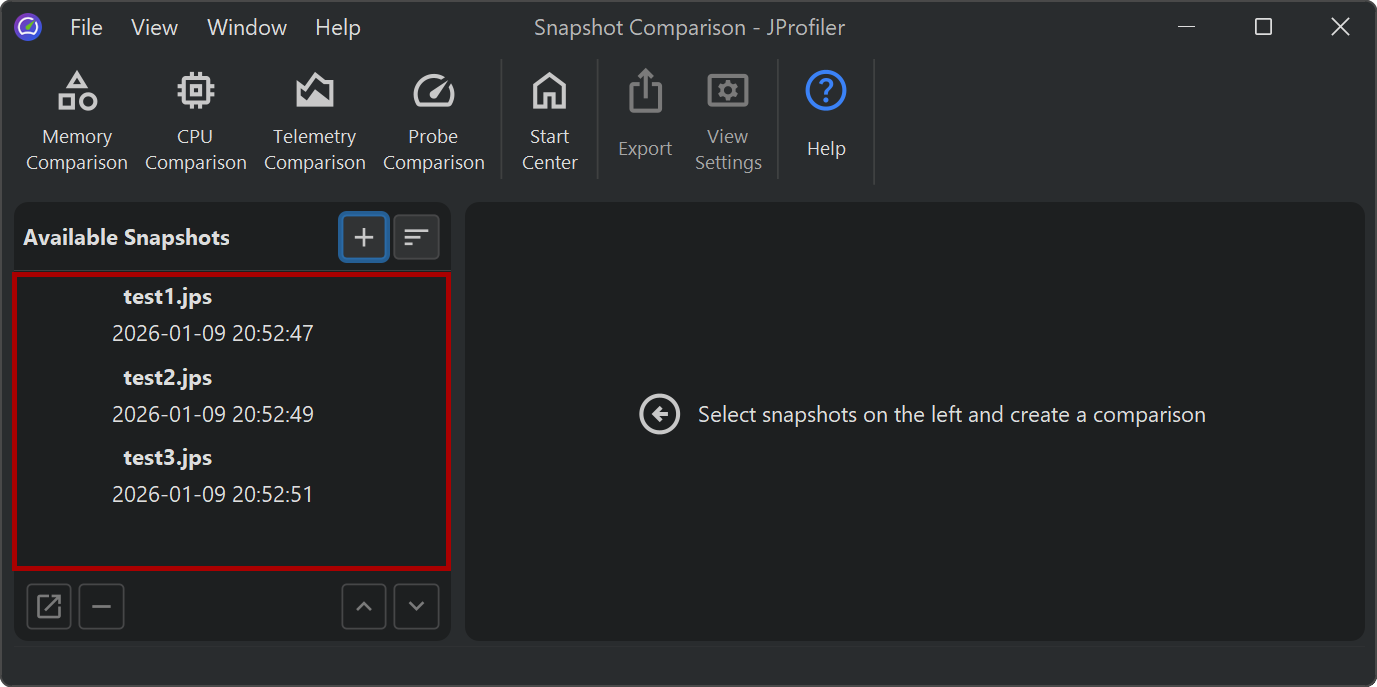1377x687 pixels.
Task: Click the Available Snapshots heading
Action: (x=127, y=238)
